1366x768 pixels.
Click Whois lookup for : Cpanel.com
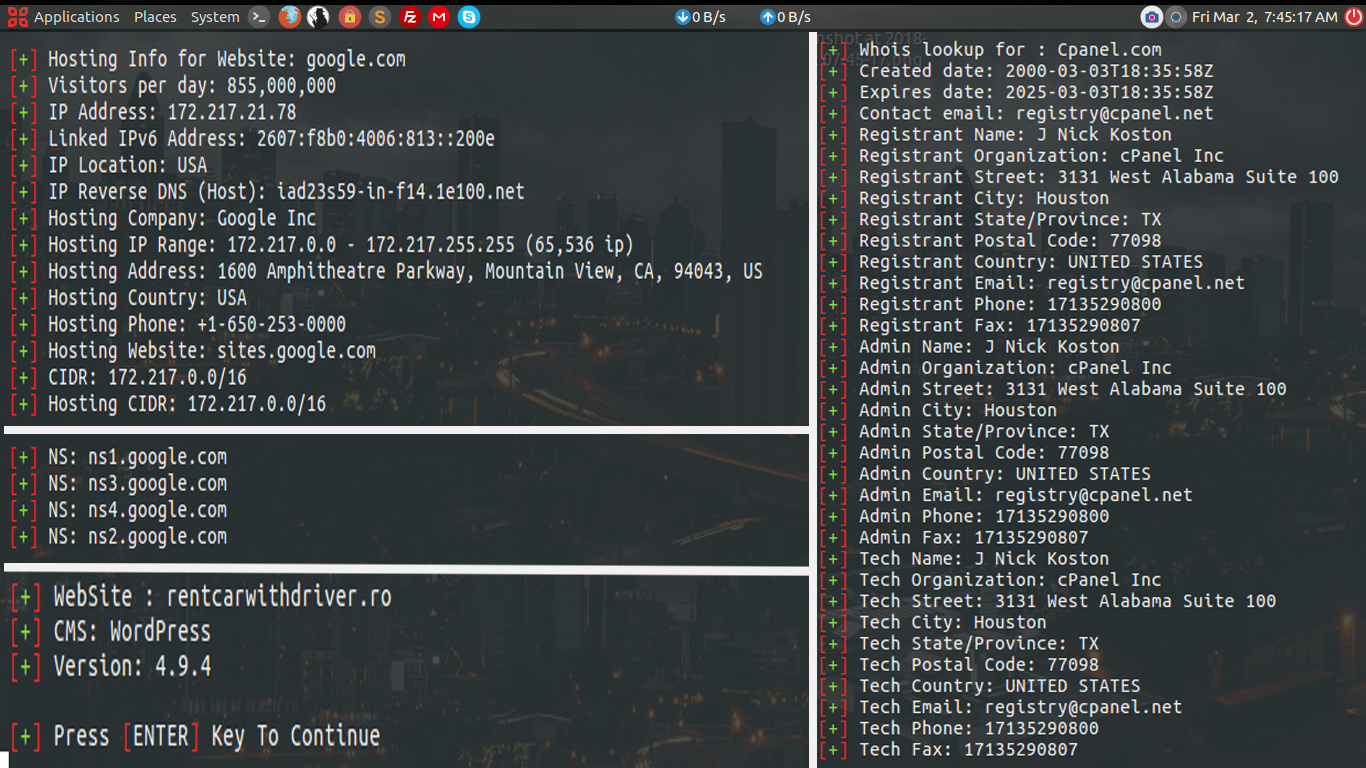991,50
